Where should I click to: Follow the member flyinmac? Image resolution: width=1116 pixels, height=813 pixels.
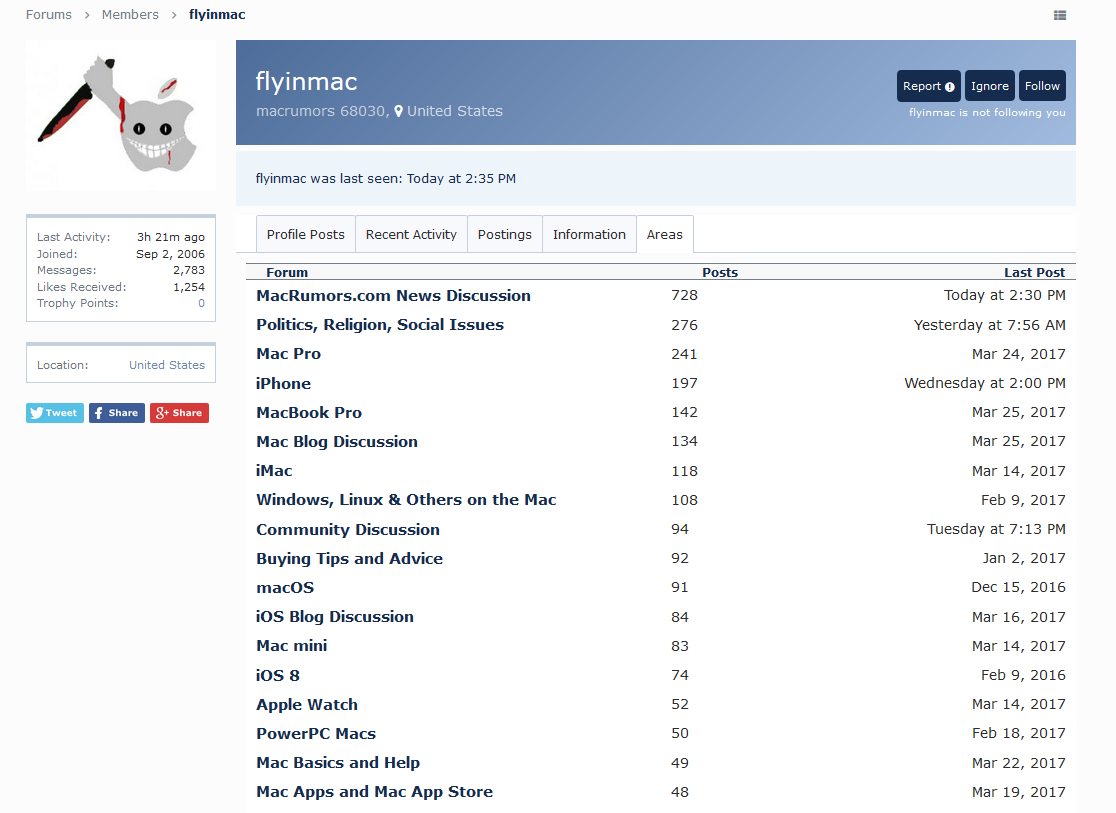[1042, 86]
